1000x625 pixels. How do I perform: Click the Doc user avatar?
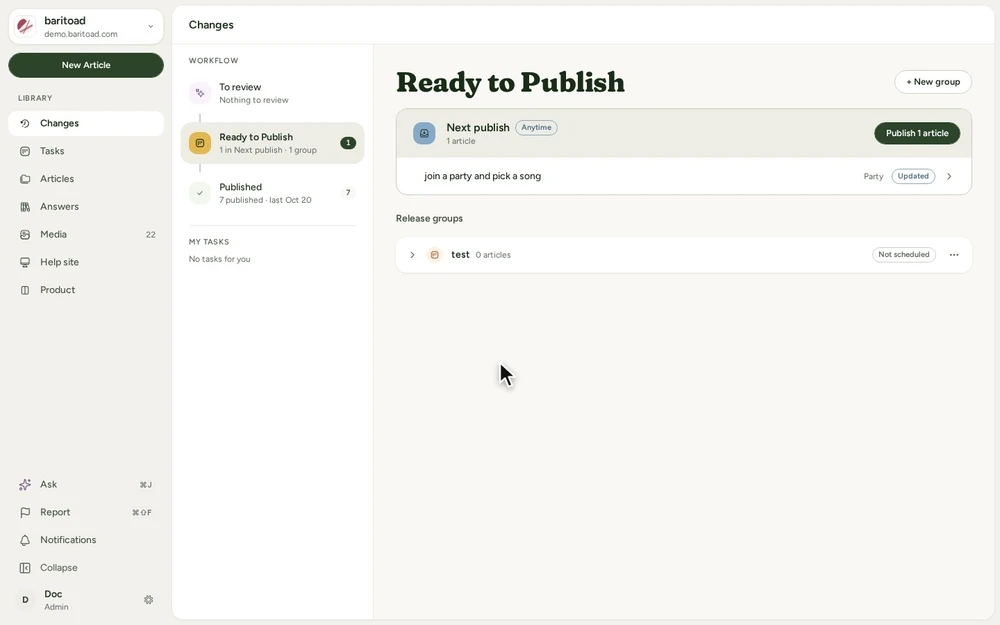click(25, 599)
